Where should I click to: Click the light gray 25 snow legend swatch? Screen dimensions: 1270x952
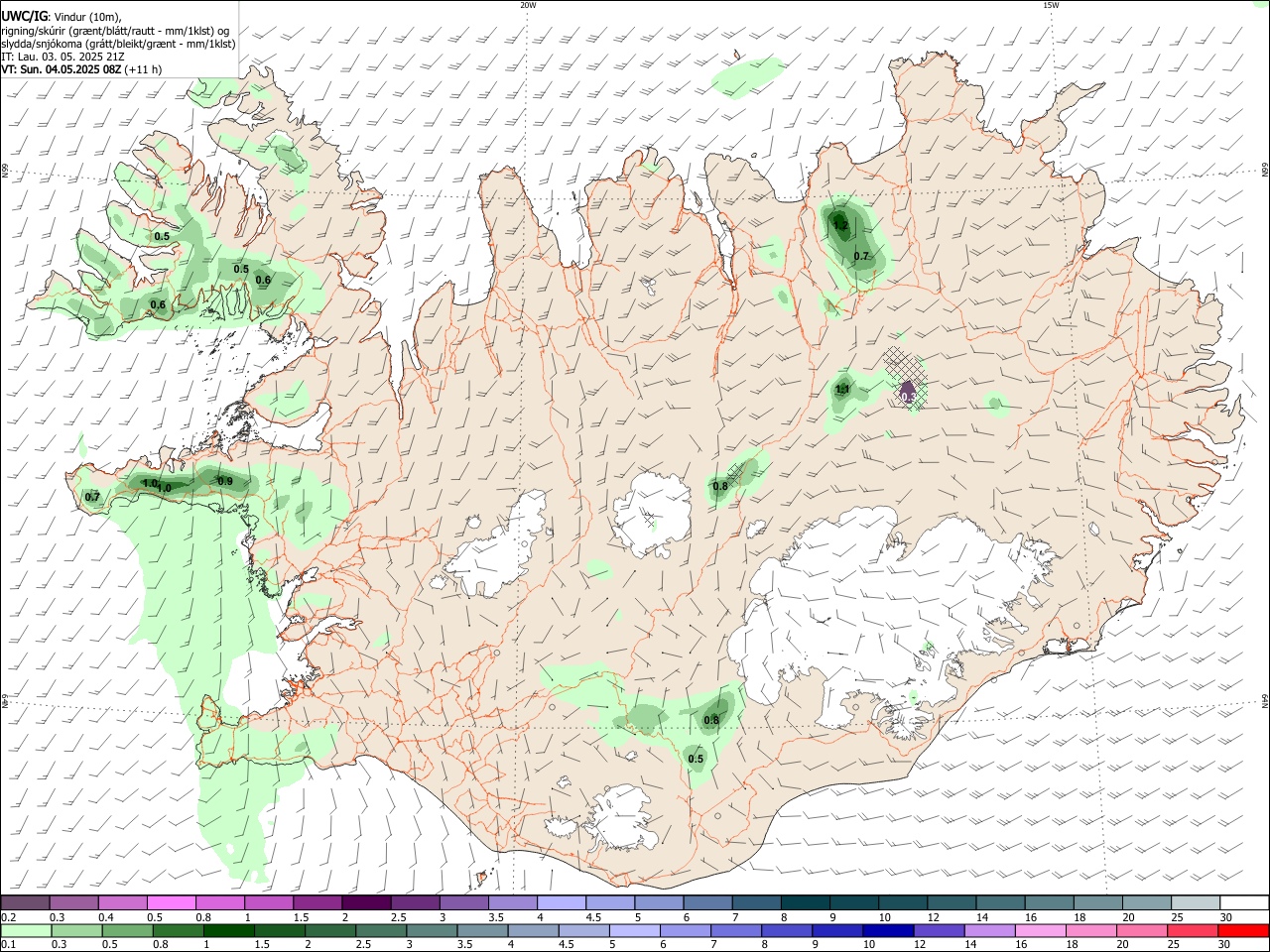(1197, 902)
